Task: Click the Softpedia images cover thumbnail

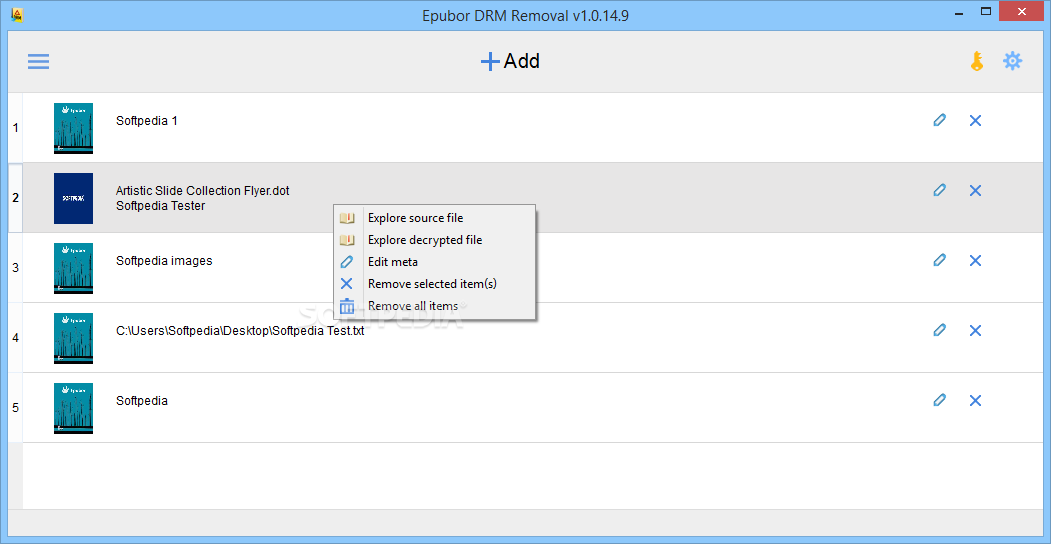Action: tap(74, 268)
